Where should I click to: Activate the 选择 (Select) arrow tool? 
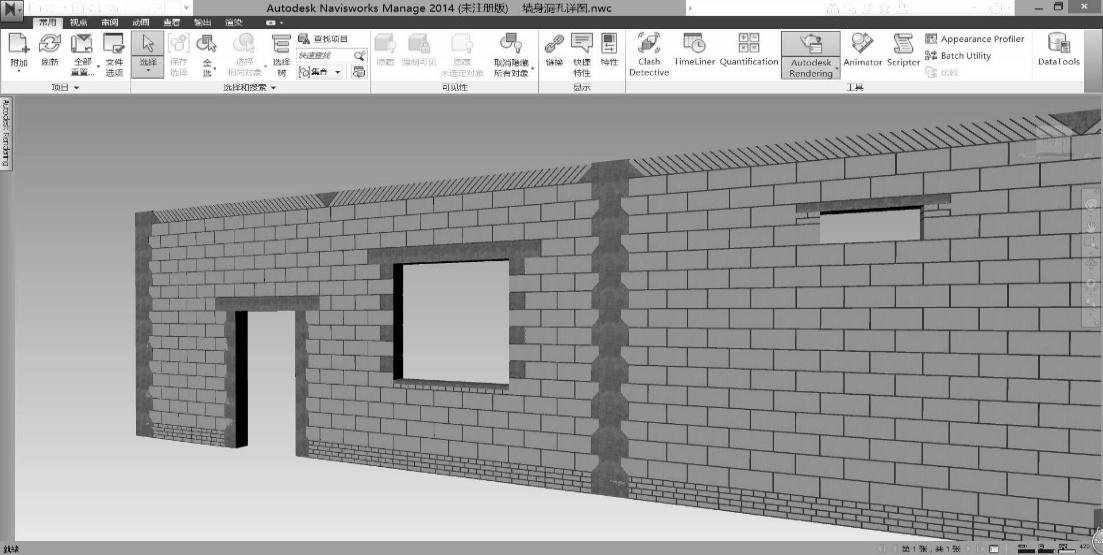pyautogui.click(x=148, y=44)
